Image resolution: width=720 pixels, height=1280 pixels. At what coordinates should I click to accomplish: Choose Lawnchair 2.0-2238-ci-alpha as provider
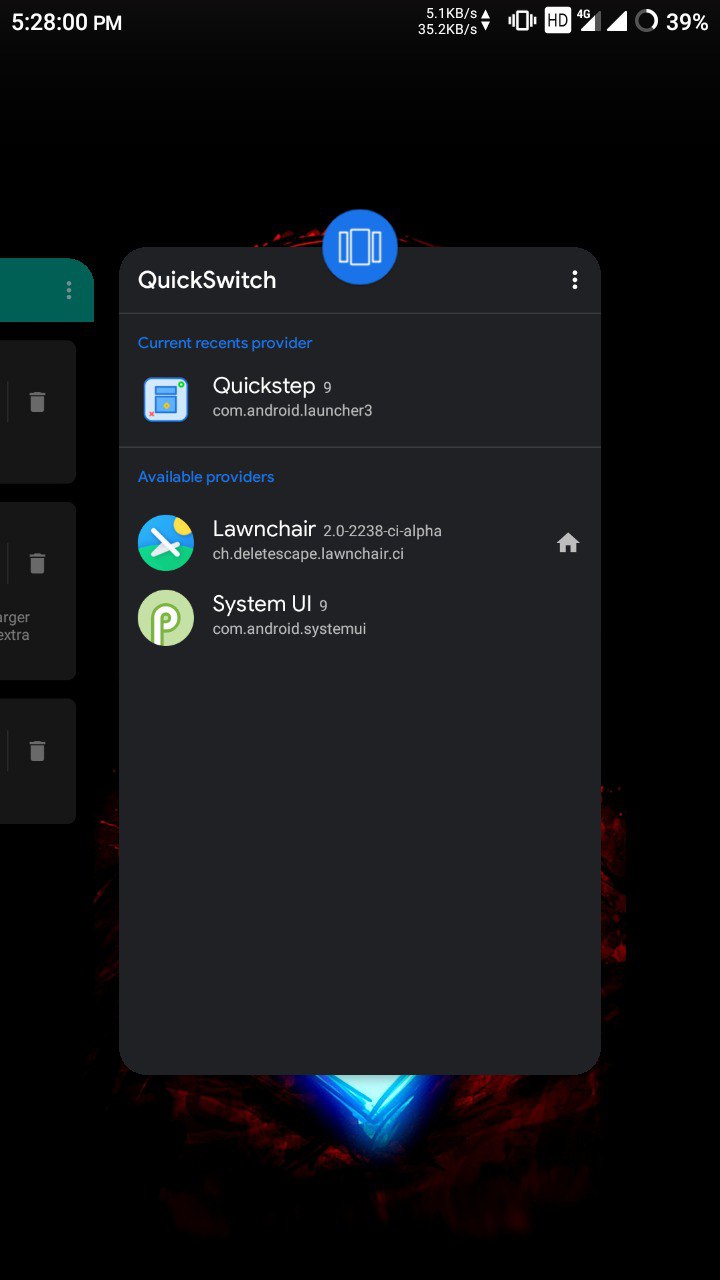pos(360,543)
